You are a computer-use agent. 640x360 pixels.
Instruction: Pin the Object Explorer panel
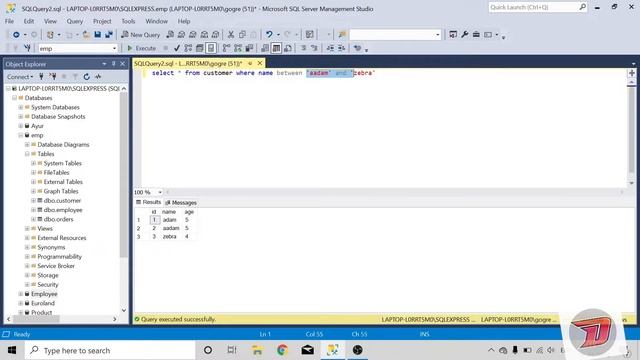point(113,64)
